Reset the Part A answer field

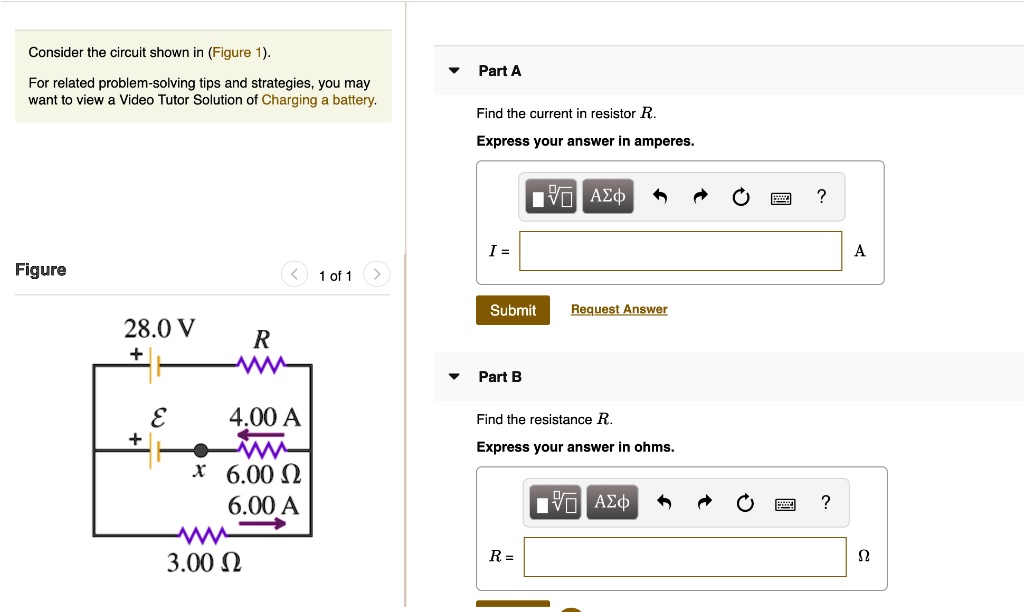(x=740, y=196)
